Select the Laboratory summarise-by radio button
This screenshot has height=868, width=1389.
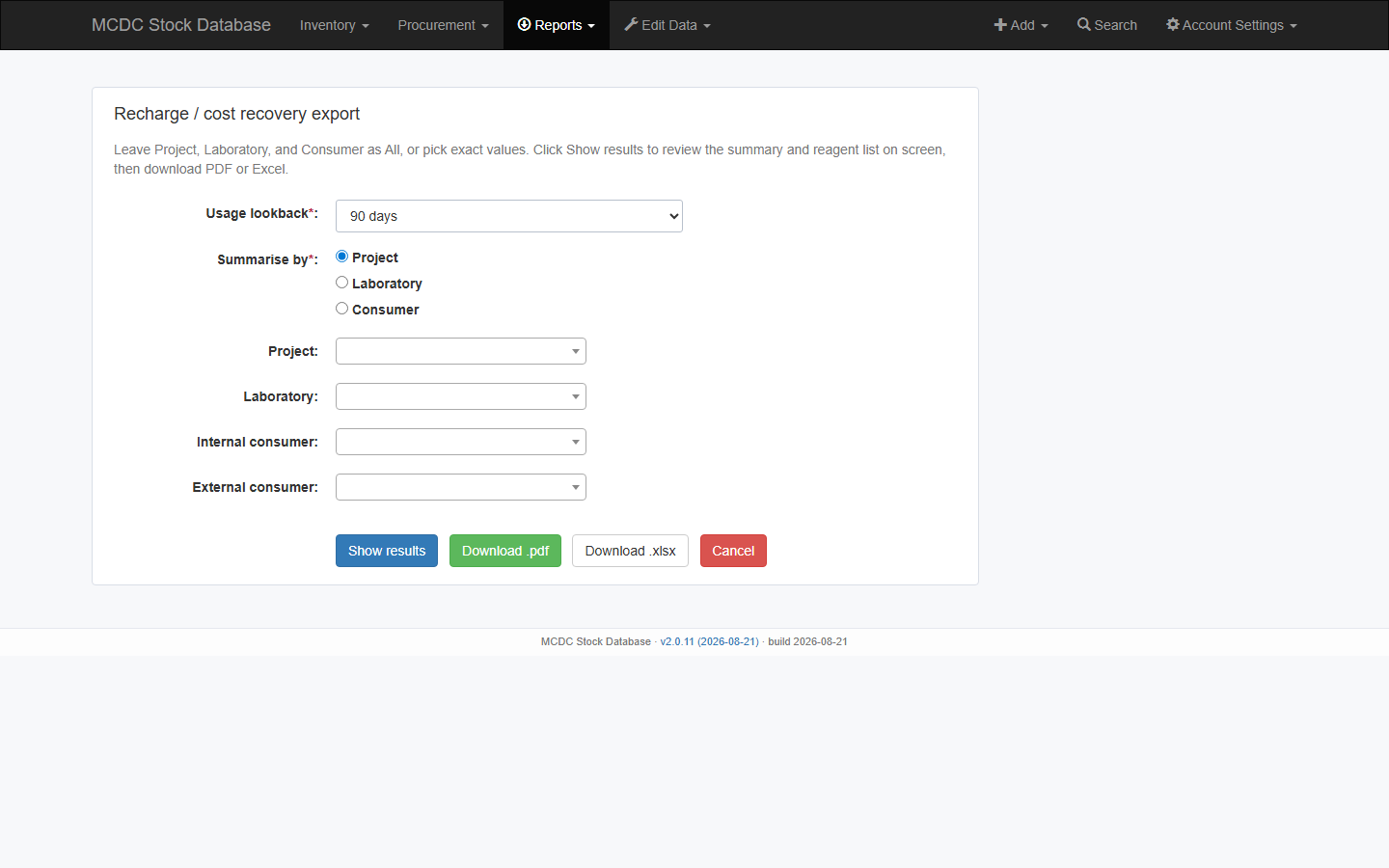tap(341, 283)
